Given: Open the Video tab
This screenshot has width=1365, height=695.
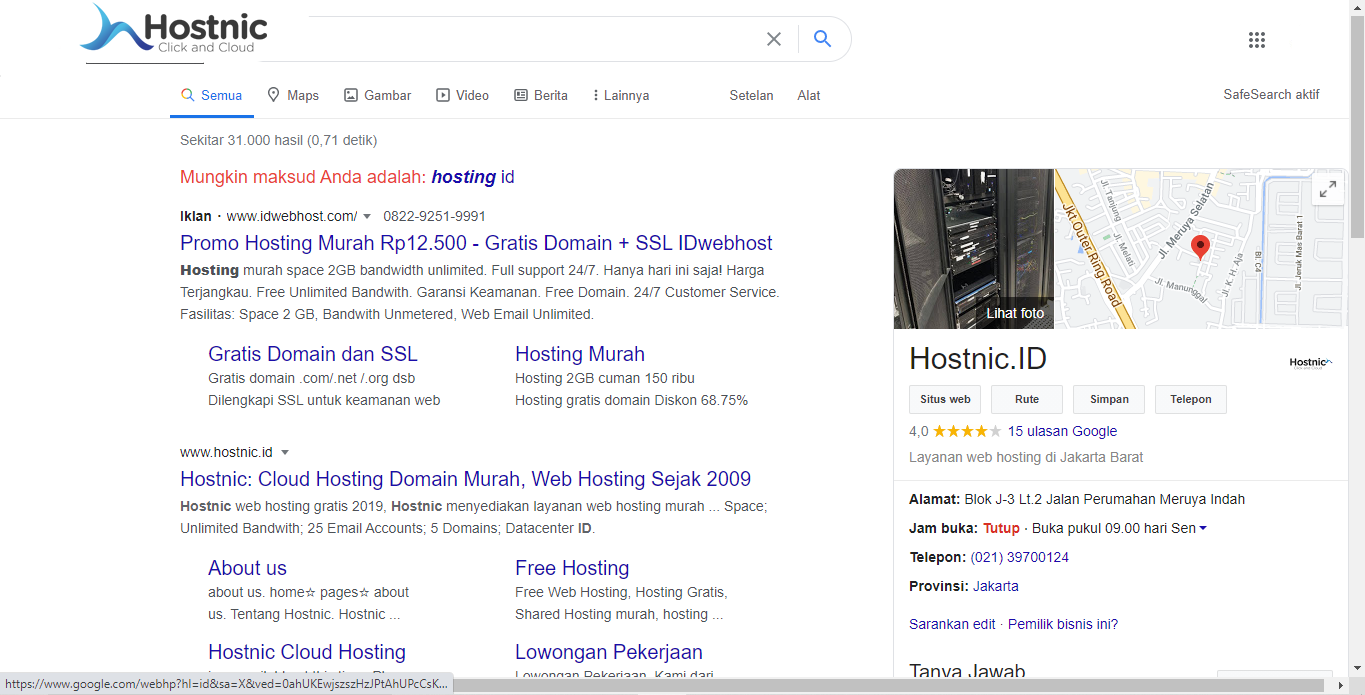Looking at the screenshot, I should pos(462,96).
